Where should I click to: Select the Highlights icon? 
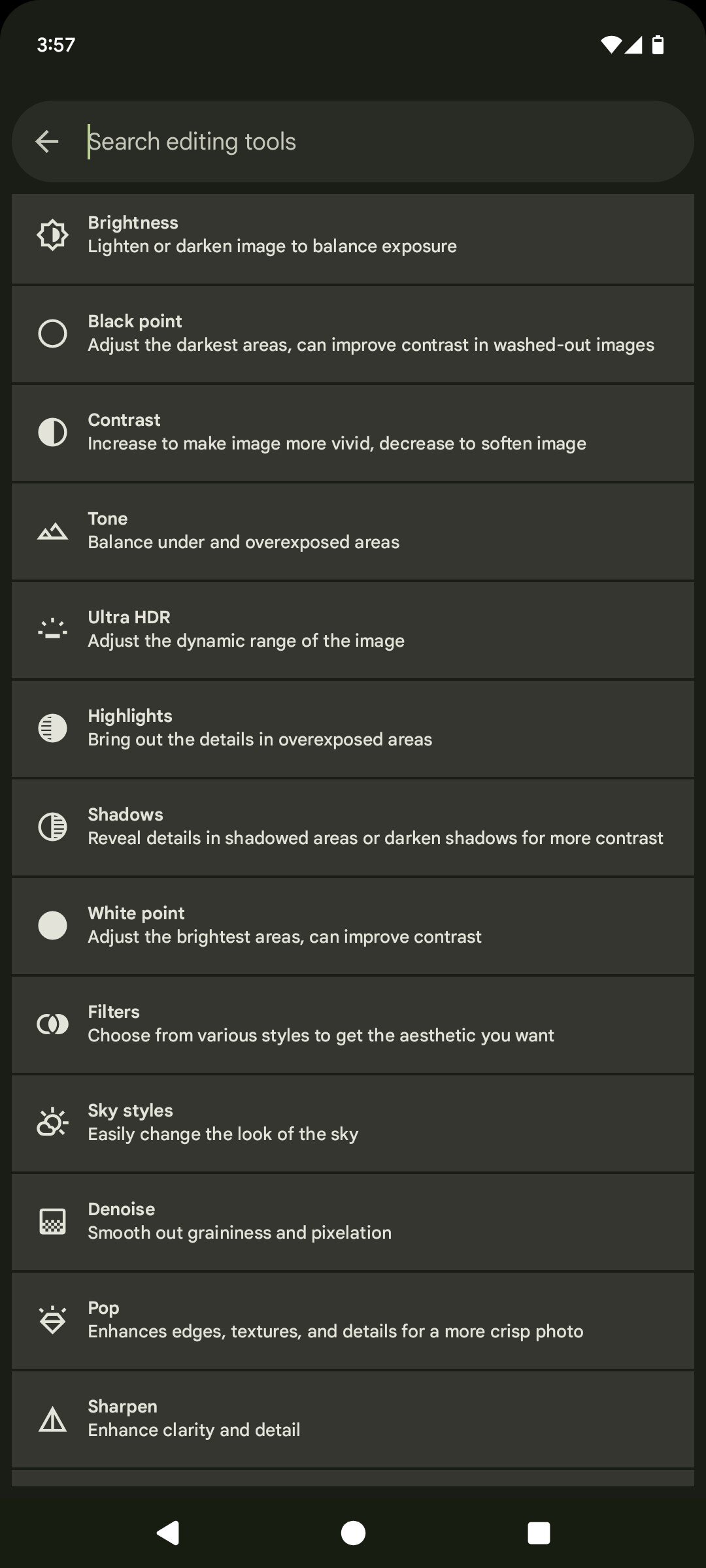pos(52,728)
